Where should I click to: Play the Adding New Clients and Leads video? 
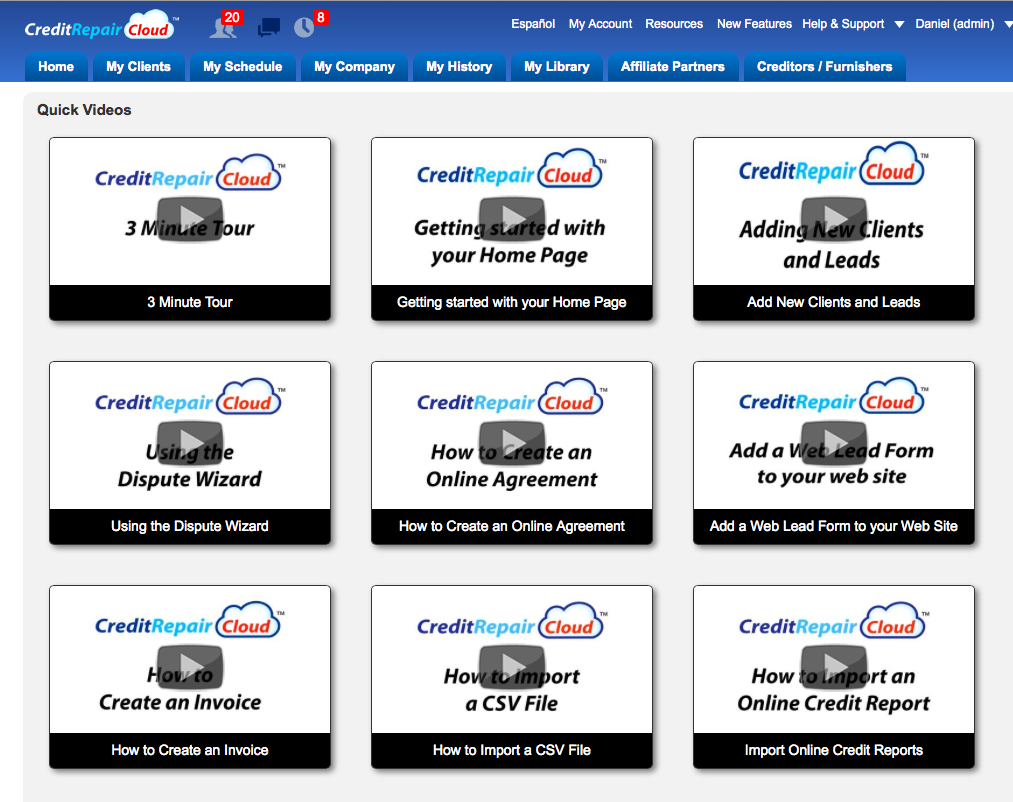click(833, 219)
